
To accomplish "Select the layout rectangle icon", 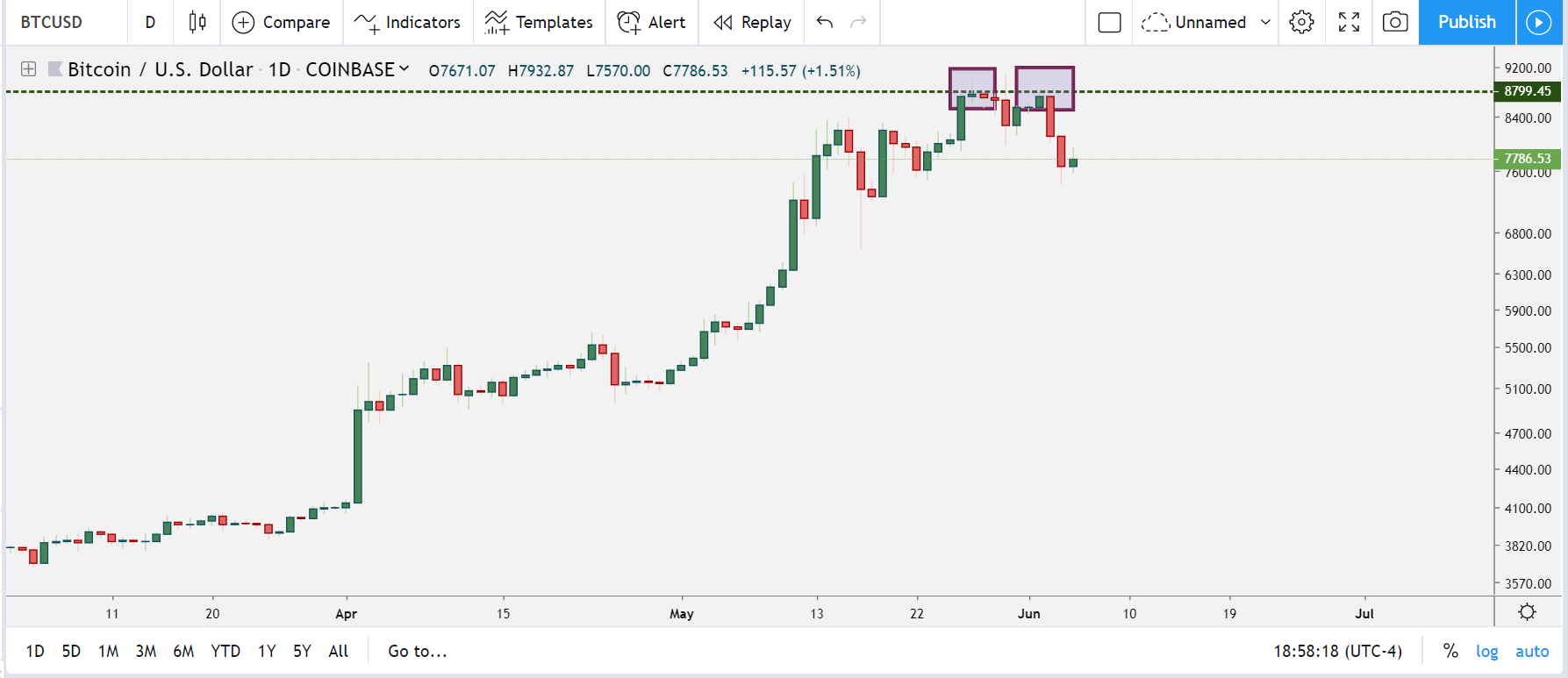I will pos(1109,22).
